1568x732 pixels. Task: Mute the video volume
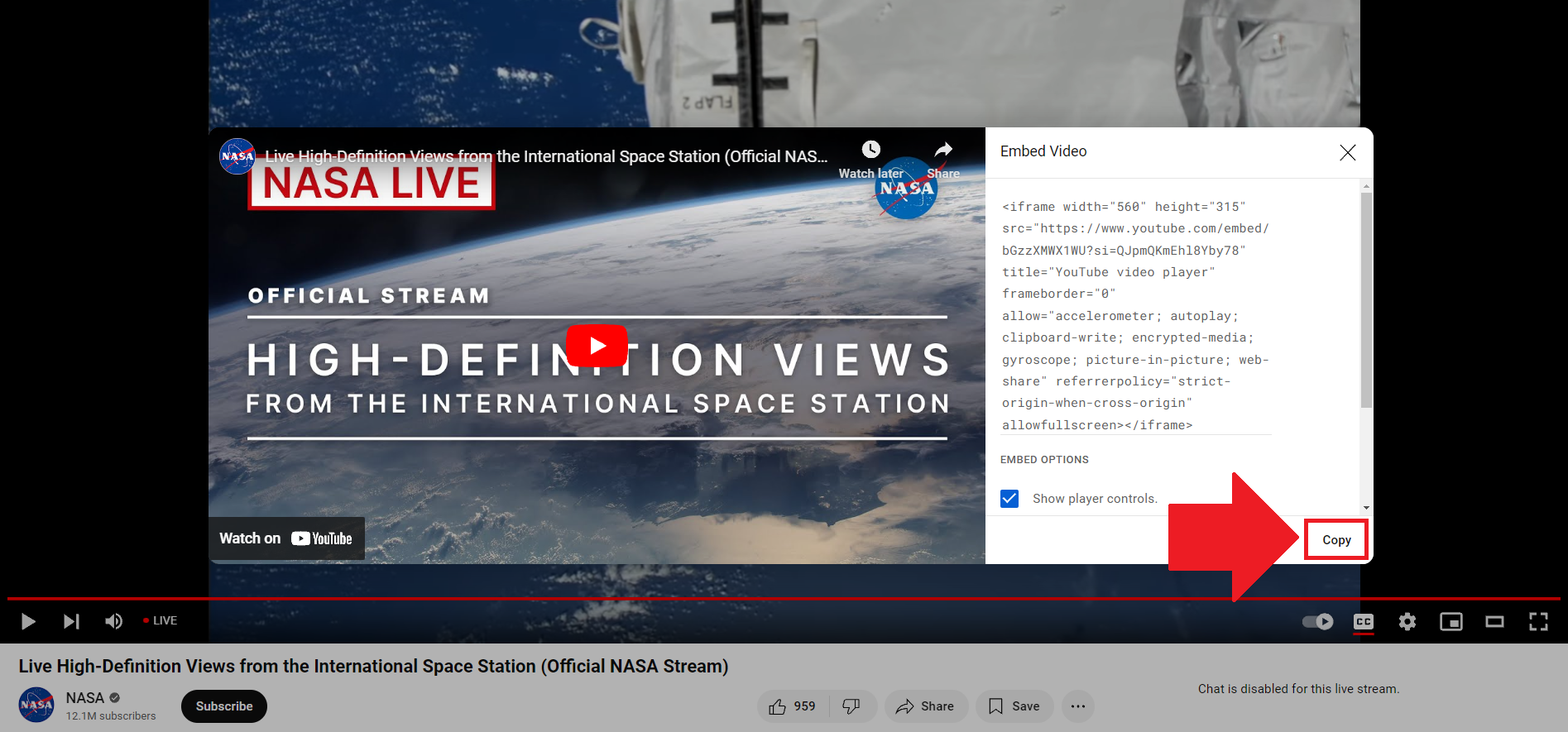(x=113, y=621)
